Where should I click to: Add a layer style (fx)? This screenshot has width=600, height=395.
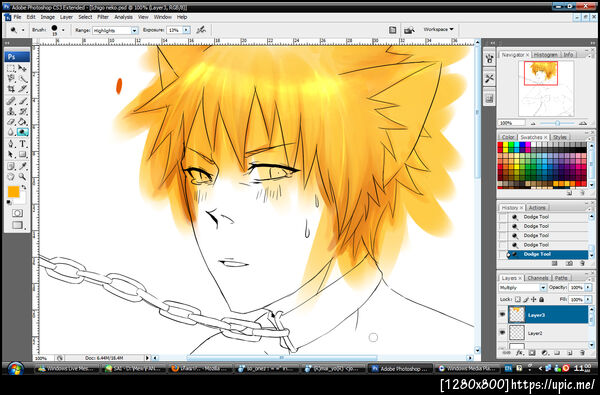(519, 353)
